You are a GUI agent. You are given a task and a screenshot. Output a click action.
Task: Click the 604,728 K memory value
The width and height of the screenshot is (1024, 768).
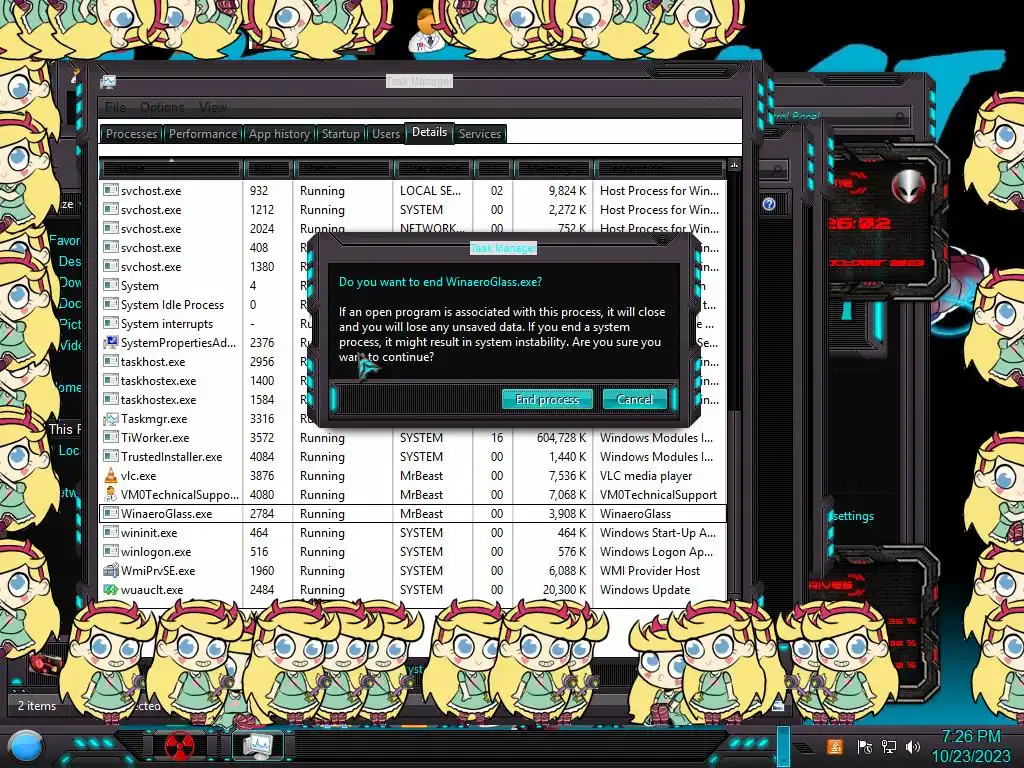[561, 438]
